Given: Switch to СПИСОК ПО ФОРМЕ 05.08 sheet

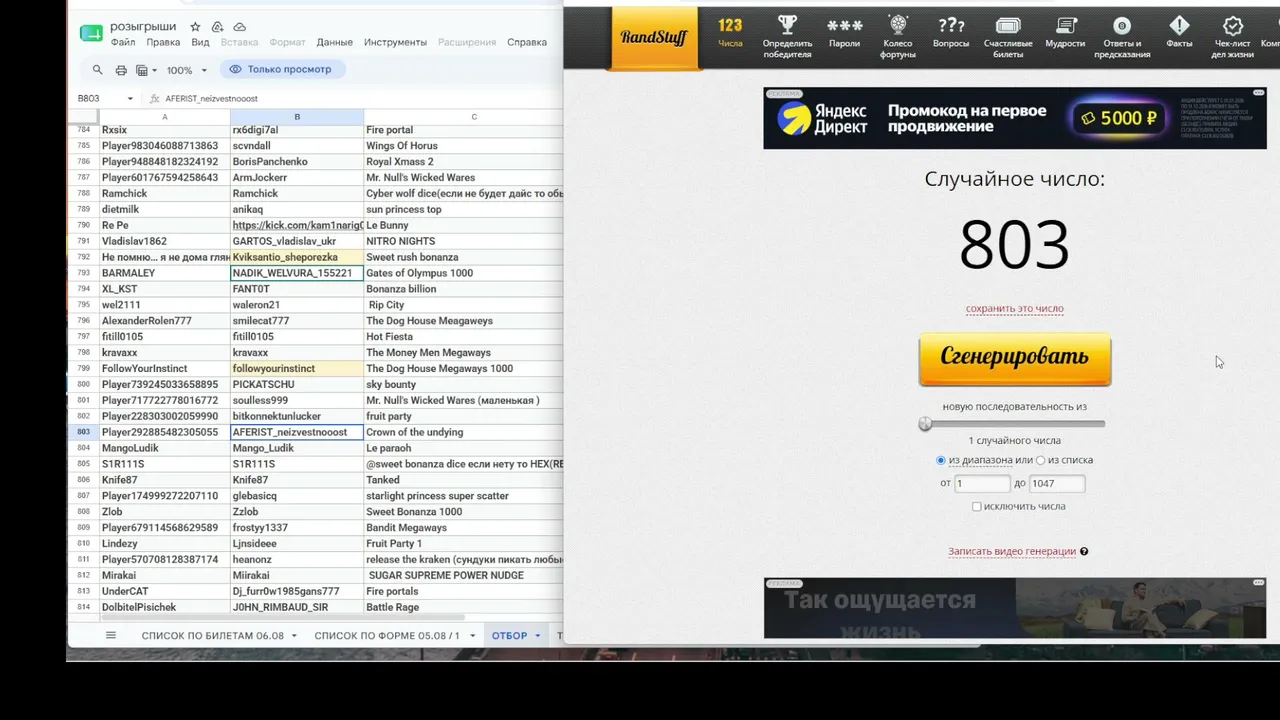Looking at the screenshot, I should pos(387,636).
